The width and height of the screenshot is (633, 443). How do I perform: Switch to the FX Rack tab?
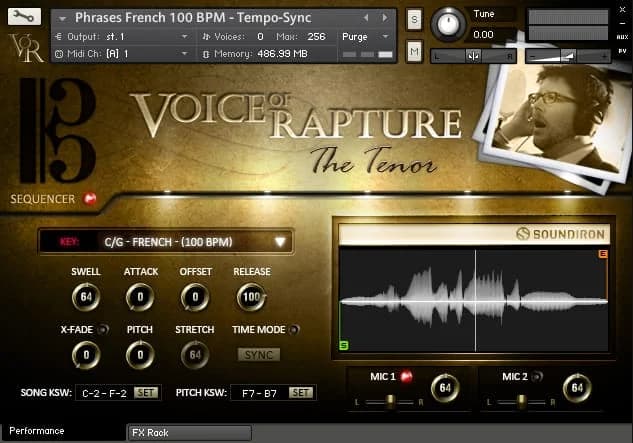point(190,433)
